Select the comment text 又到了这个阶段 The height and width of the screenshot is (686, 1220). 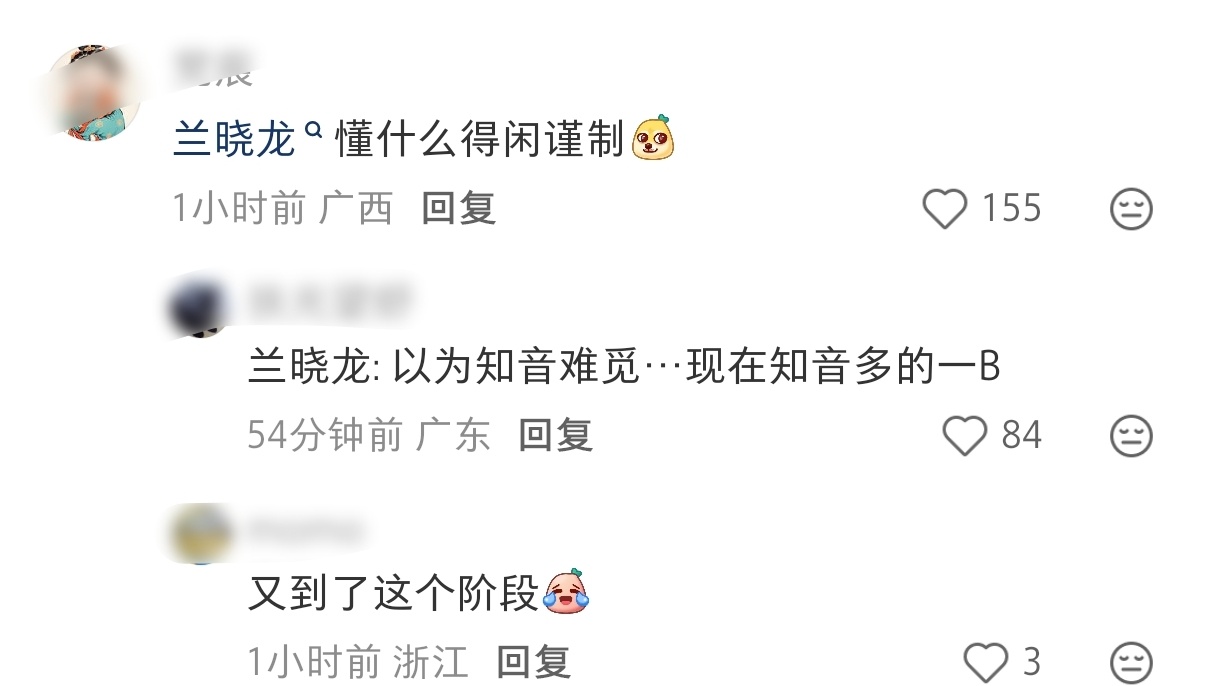393,593
